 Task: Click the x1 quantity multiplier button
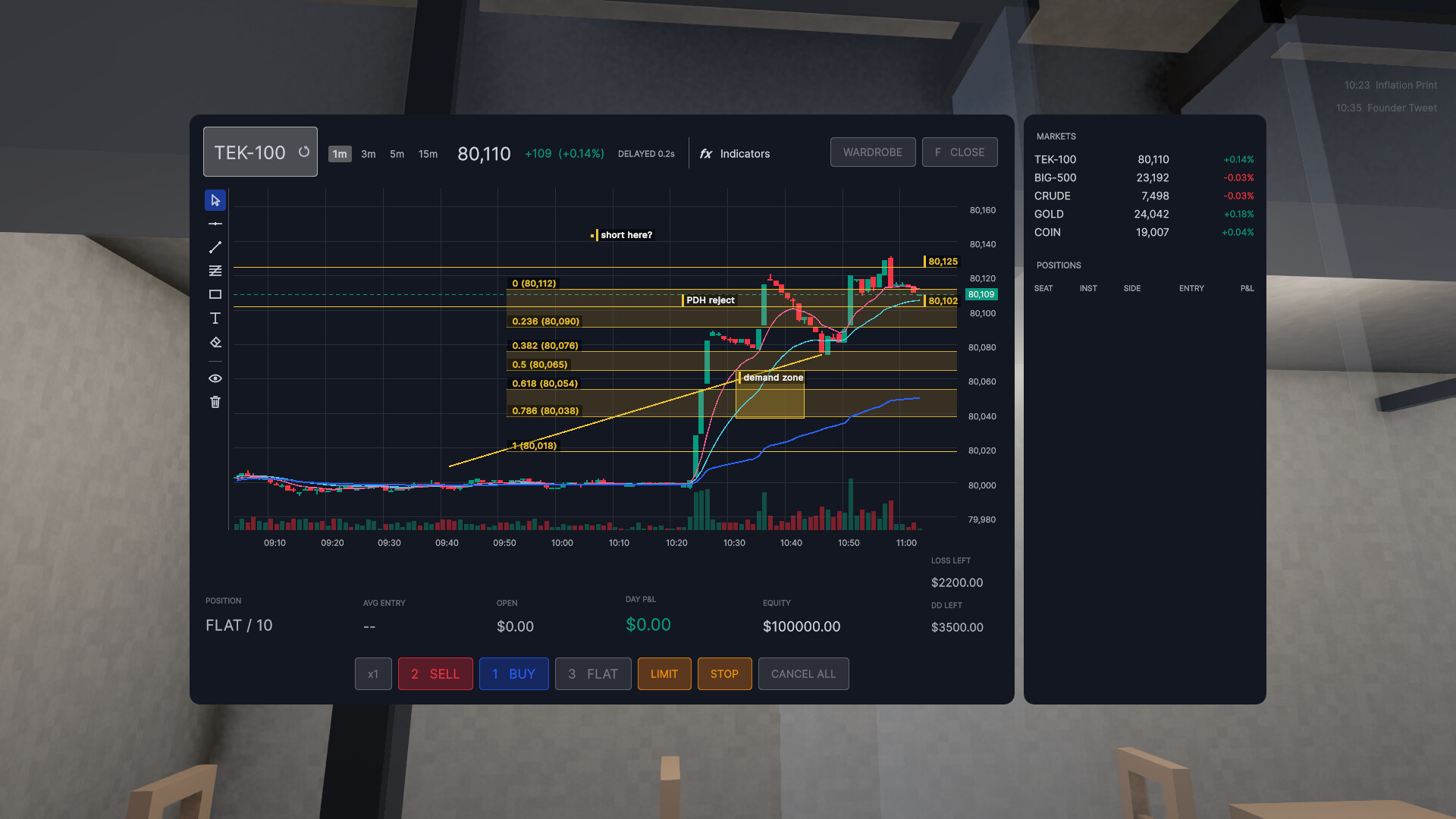click(x=373, y=674)
